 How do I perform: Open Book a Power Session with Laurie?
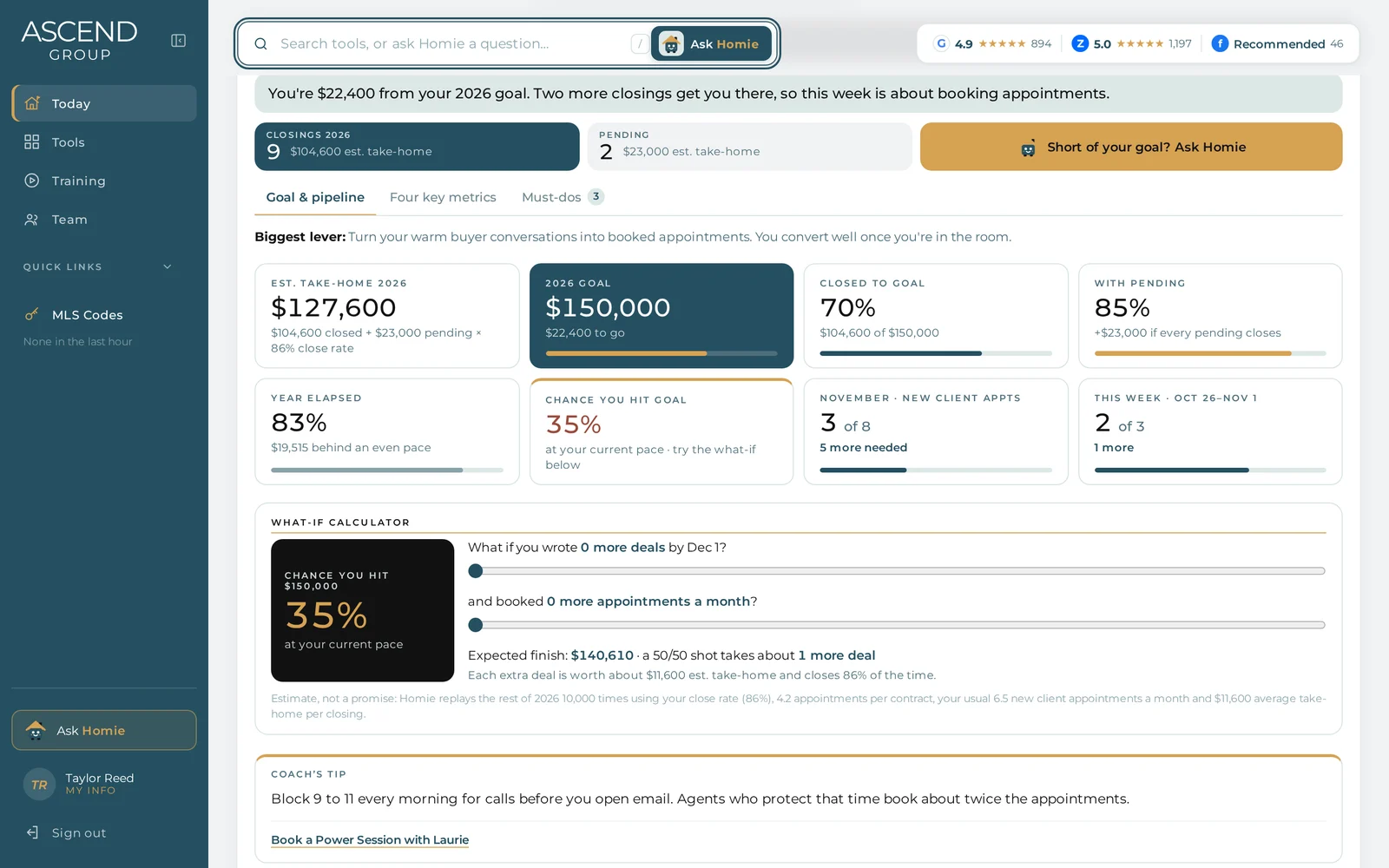coord(370,839)
